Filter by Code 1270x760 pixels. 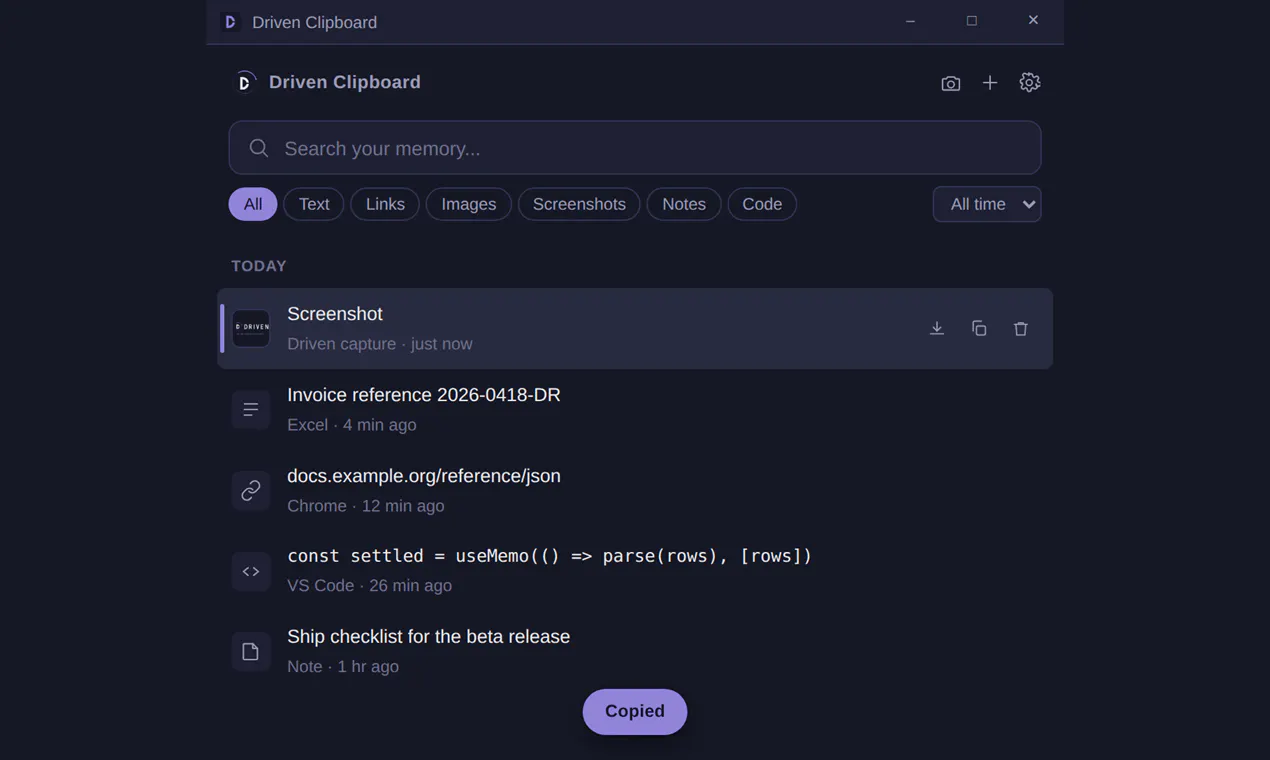[x=762, y=204]
